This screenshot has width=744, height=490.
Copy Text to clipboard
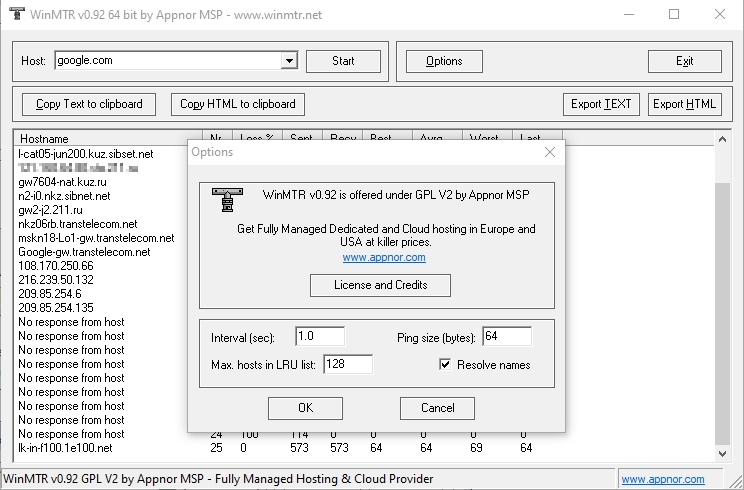(x=89, y=104)
